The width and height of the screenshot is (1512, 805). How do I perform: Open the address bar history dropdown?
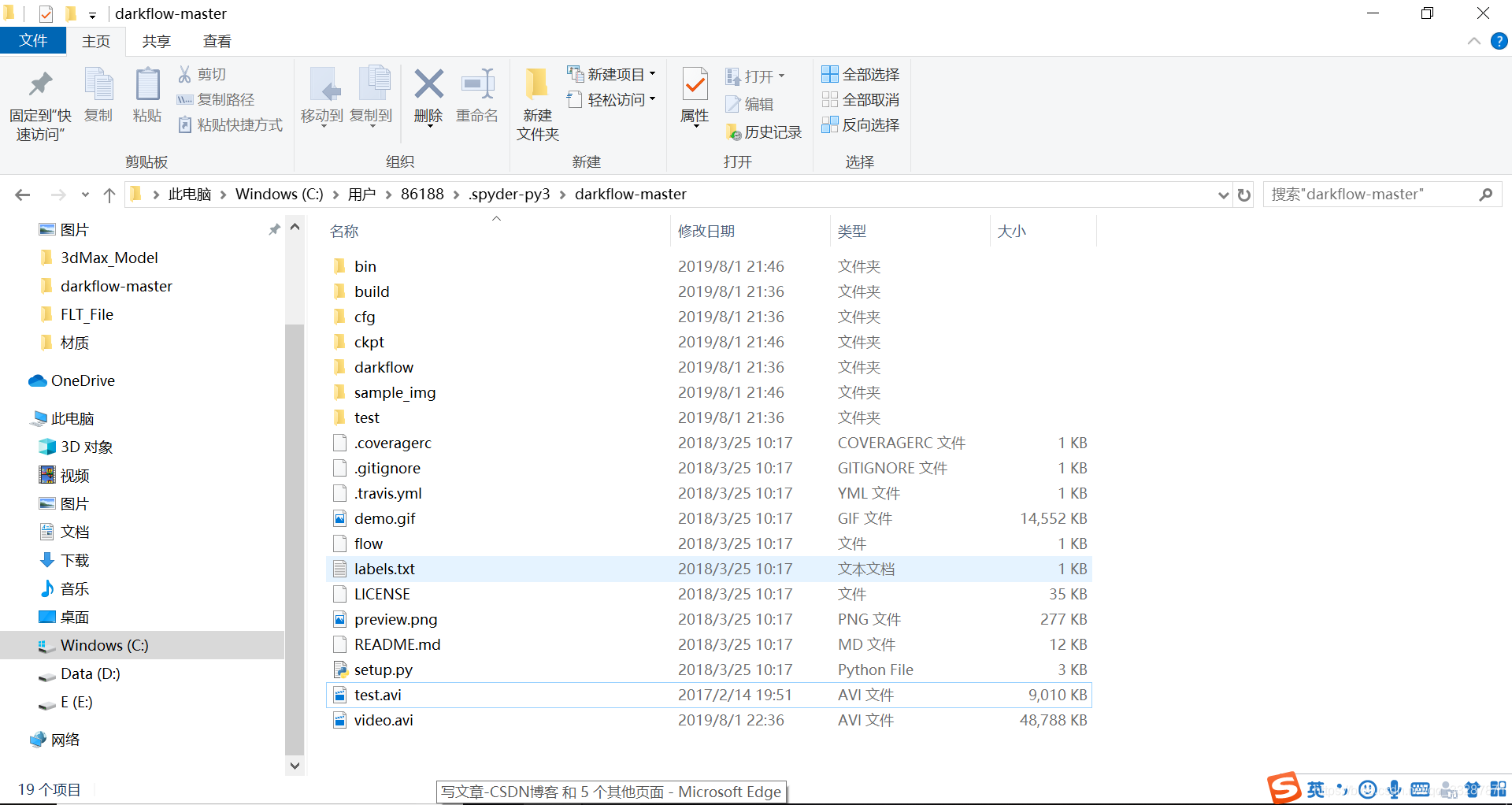[x=1223, y=195]
